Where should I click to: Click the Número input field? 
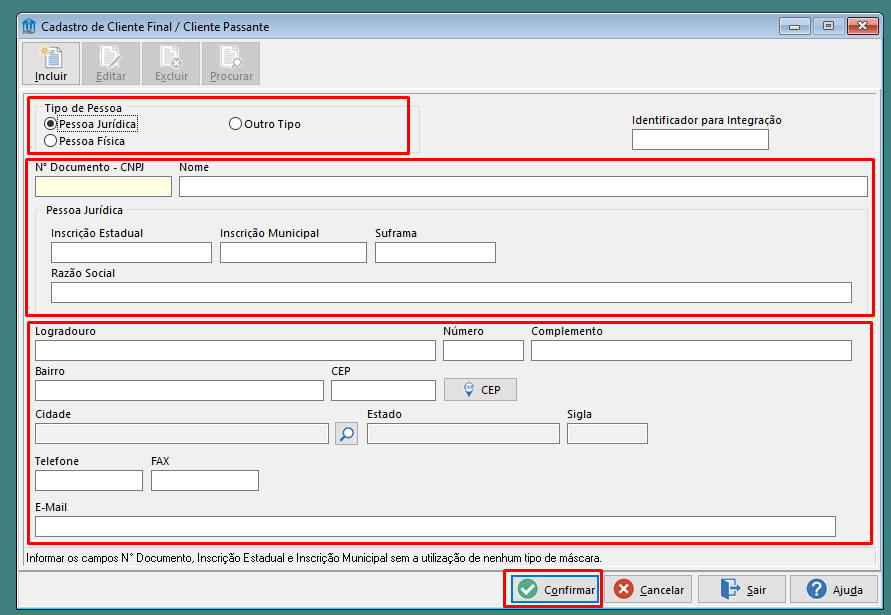tap(483, 350)
